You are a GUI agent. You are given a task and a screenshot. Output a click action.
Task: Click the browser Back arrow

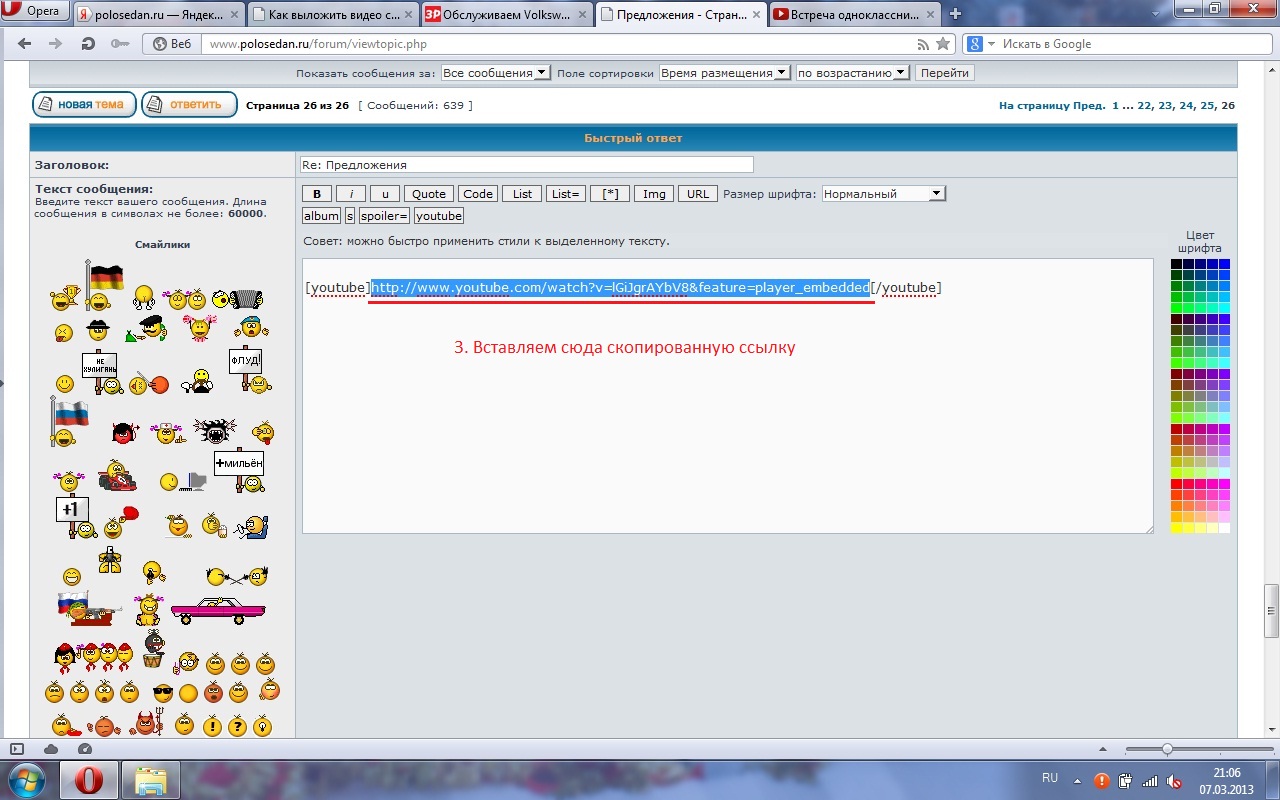(25, 44)
